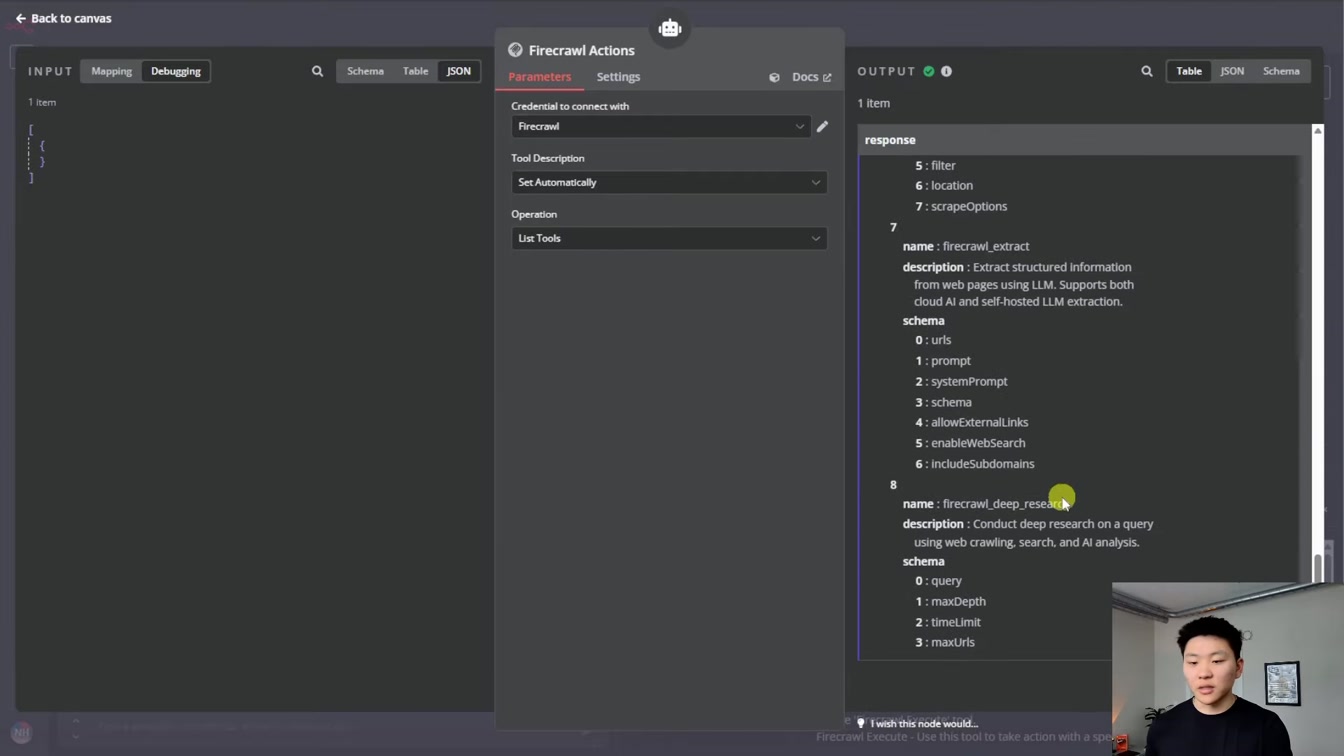Click item 7 : scrapeOptions

961,206
